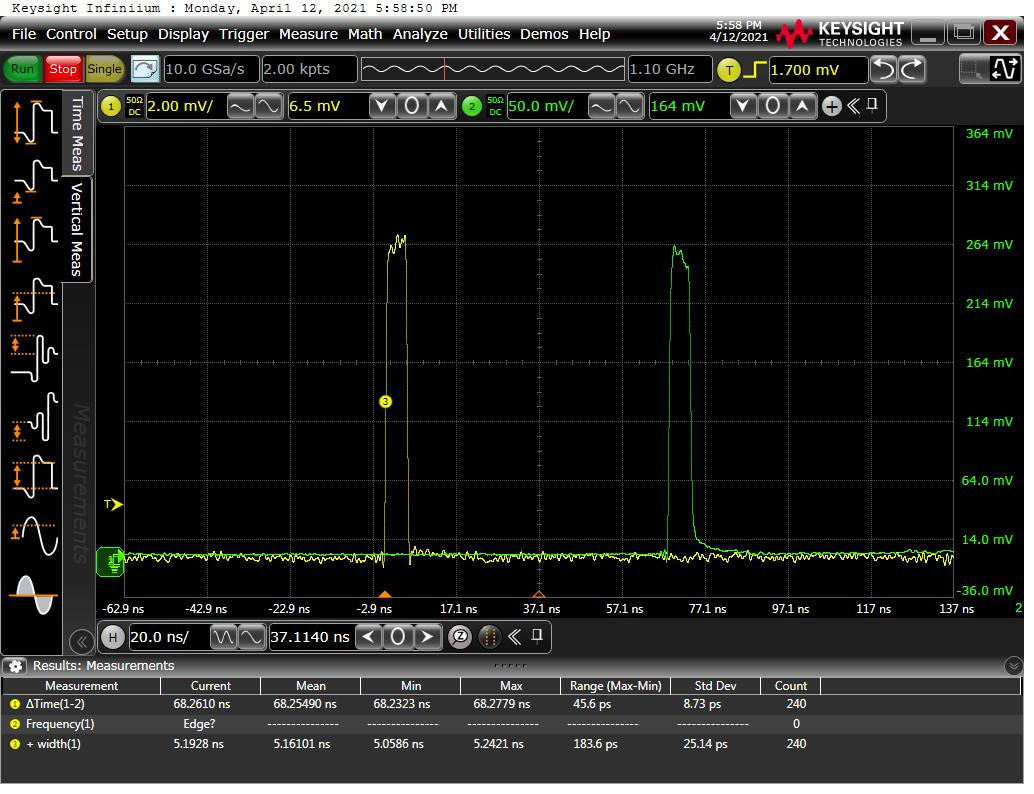Viewport: 1034px width, 794px height.
Task: Toggle channel 2 on/off button
Action: [472, 106]
